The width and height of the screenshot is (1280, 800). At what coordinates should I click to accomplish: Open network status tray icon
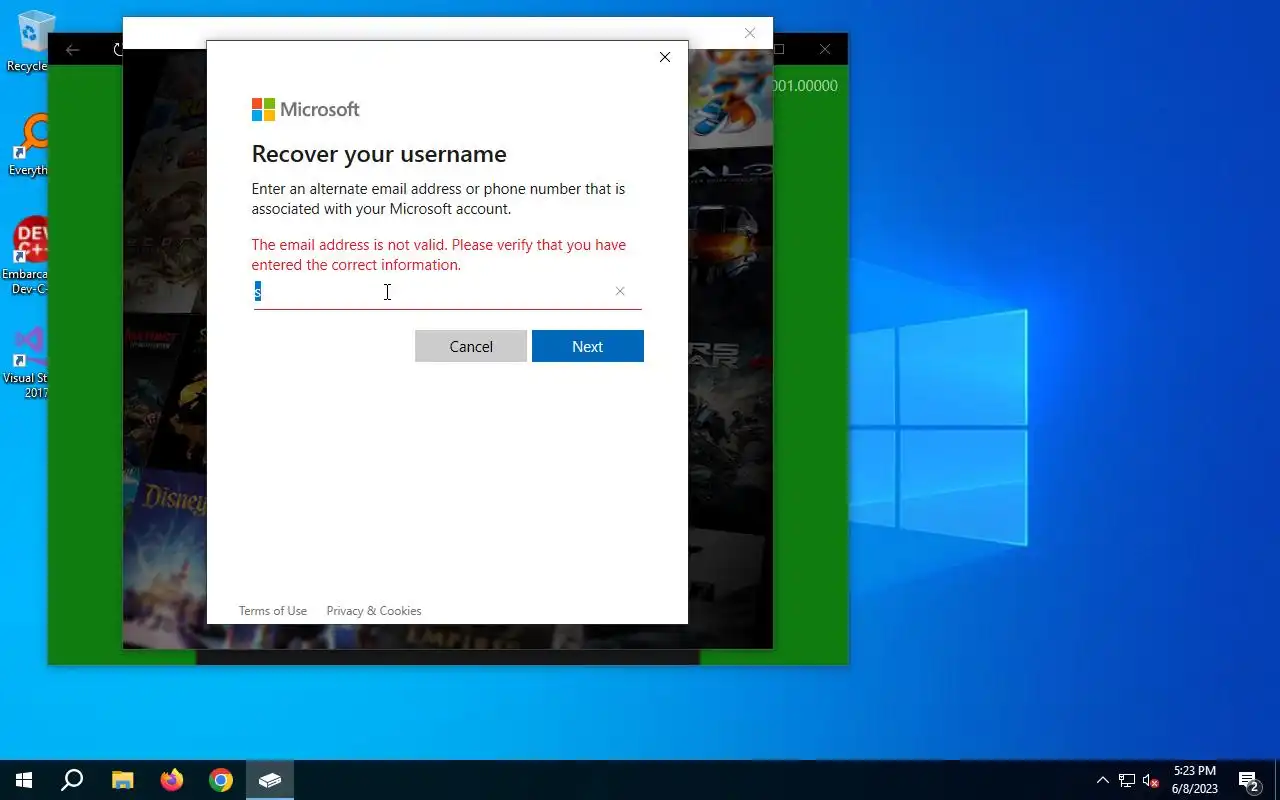(1127, 780)
